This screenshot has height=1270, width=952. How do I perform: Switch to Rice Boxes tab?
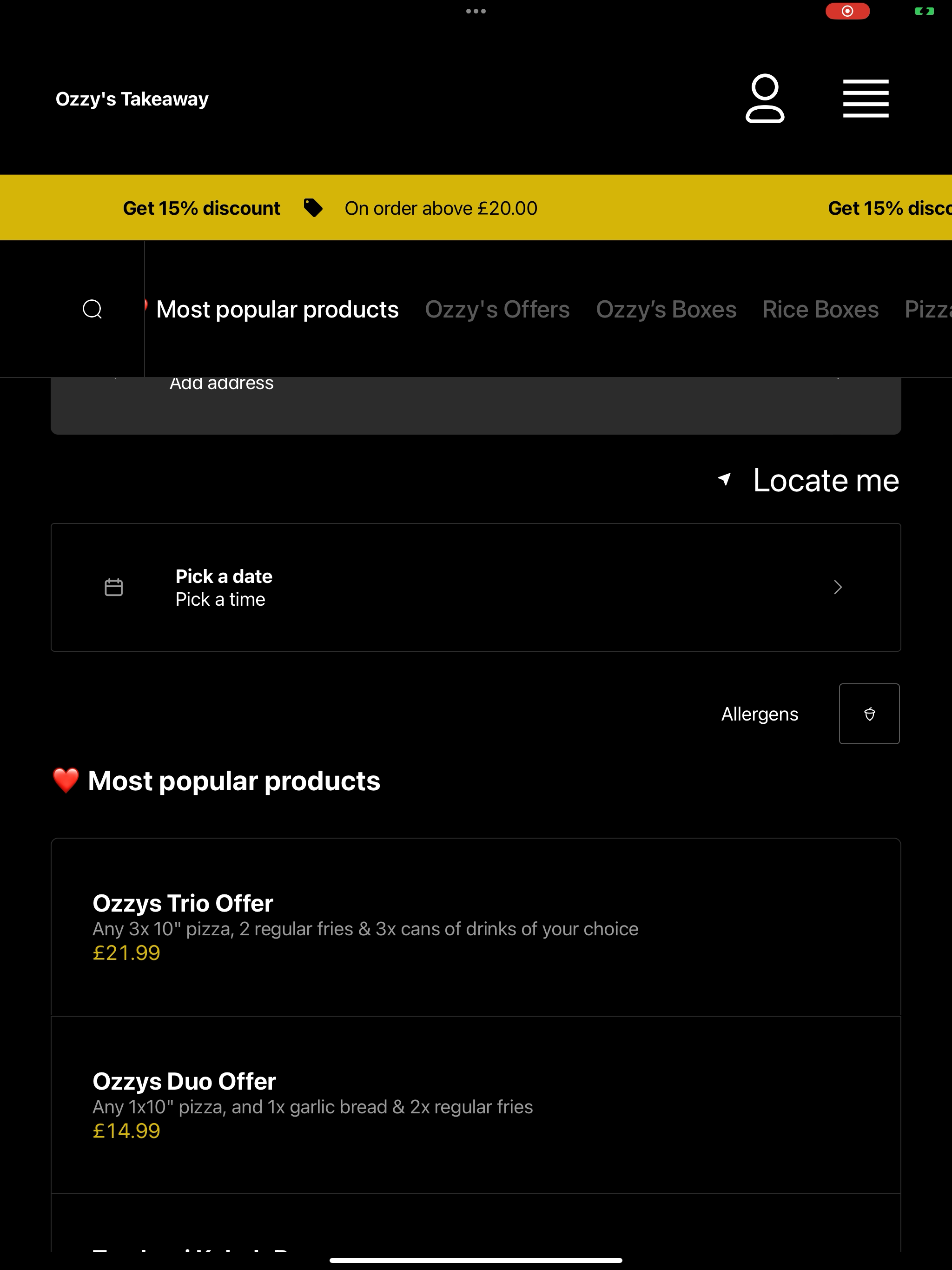[820, 310]
